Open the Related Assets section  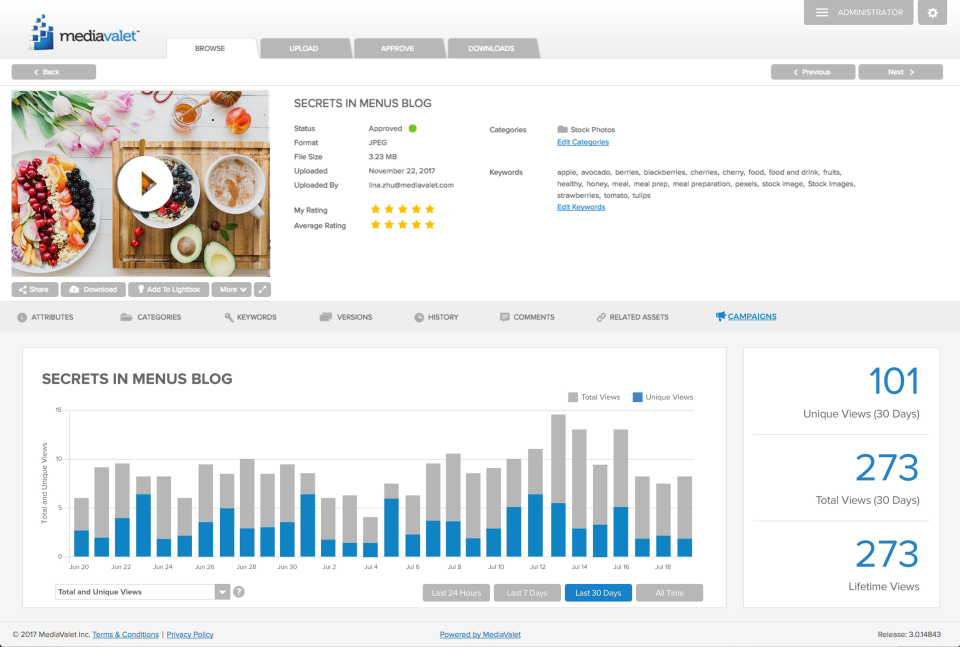(632, 317)
